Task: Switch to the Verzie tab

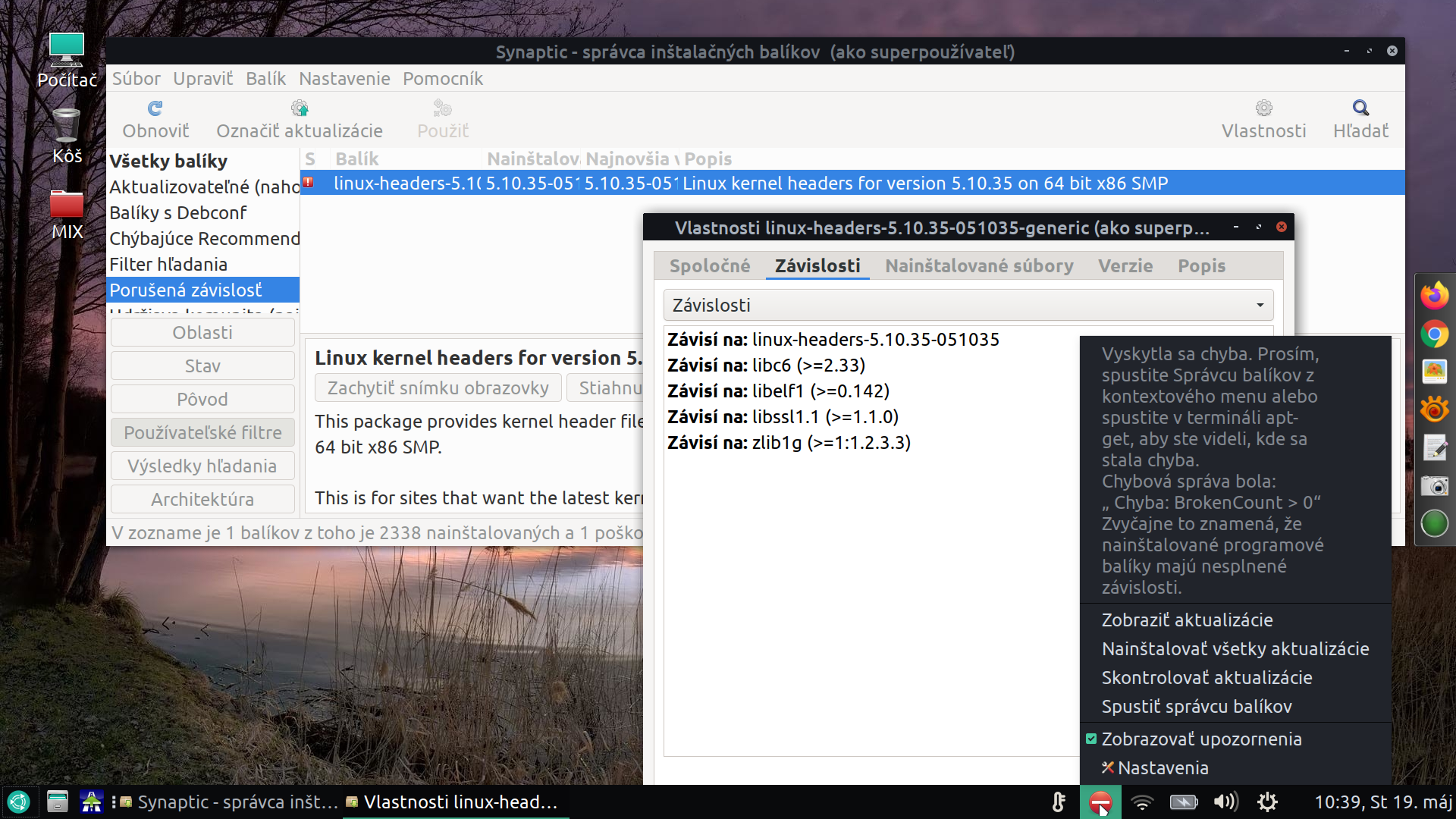Action: pos(1125,266)
